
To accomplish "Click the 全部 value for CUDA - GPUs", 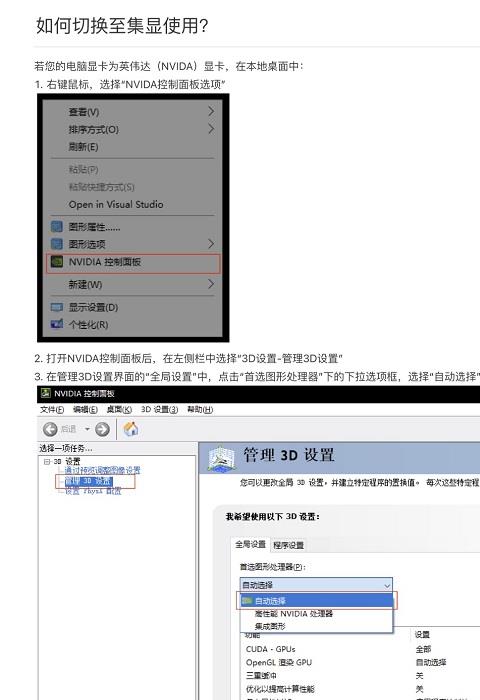I will click(423, 649).
